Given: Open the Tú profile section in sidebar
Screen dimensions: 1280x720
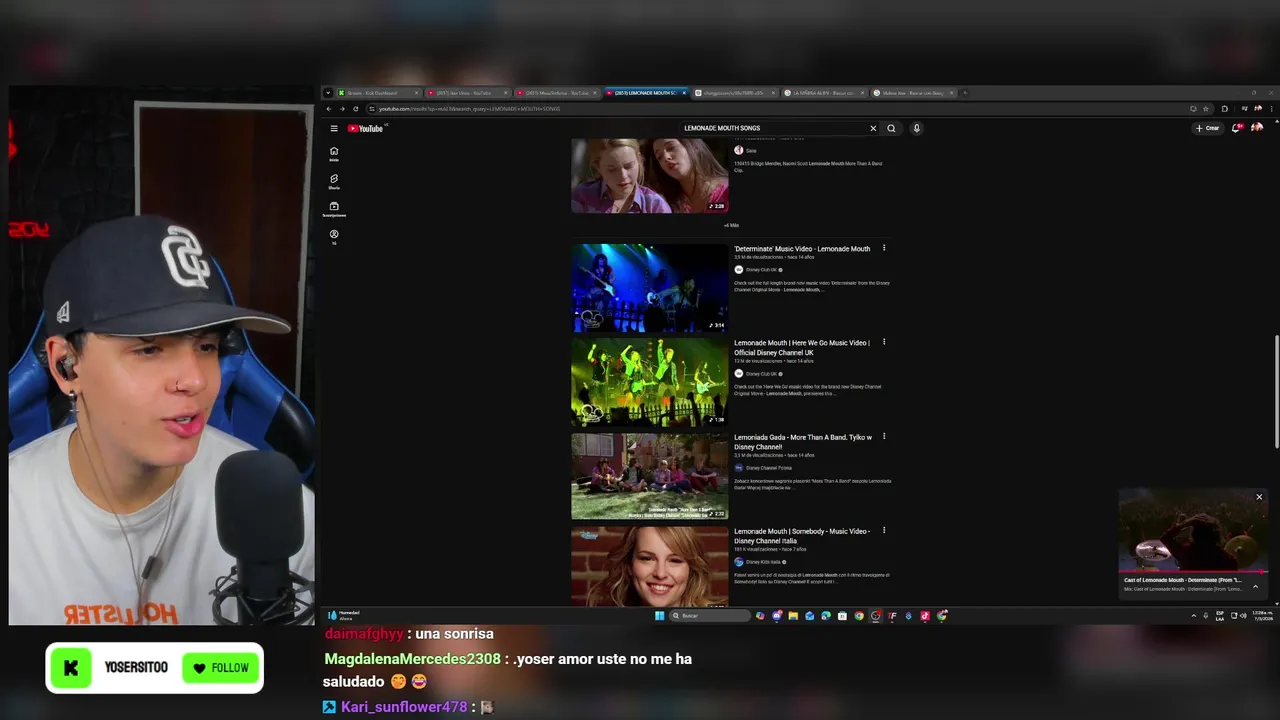Looking at the screenshot, I should point(334,236).
